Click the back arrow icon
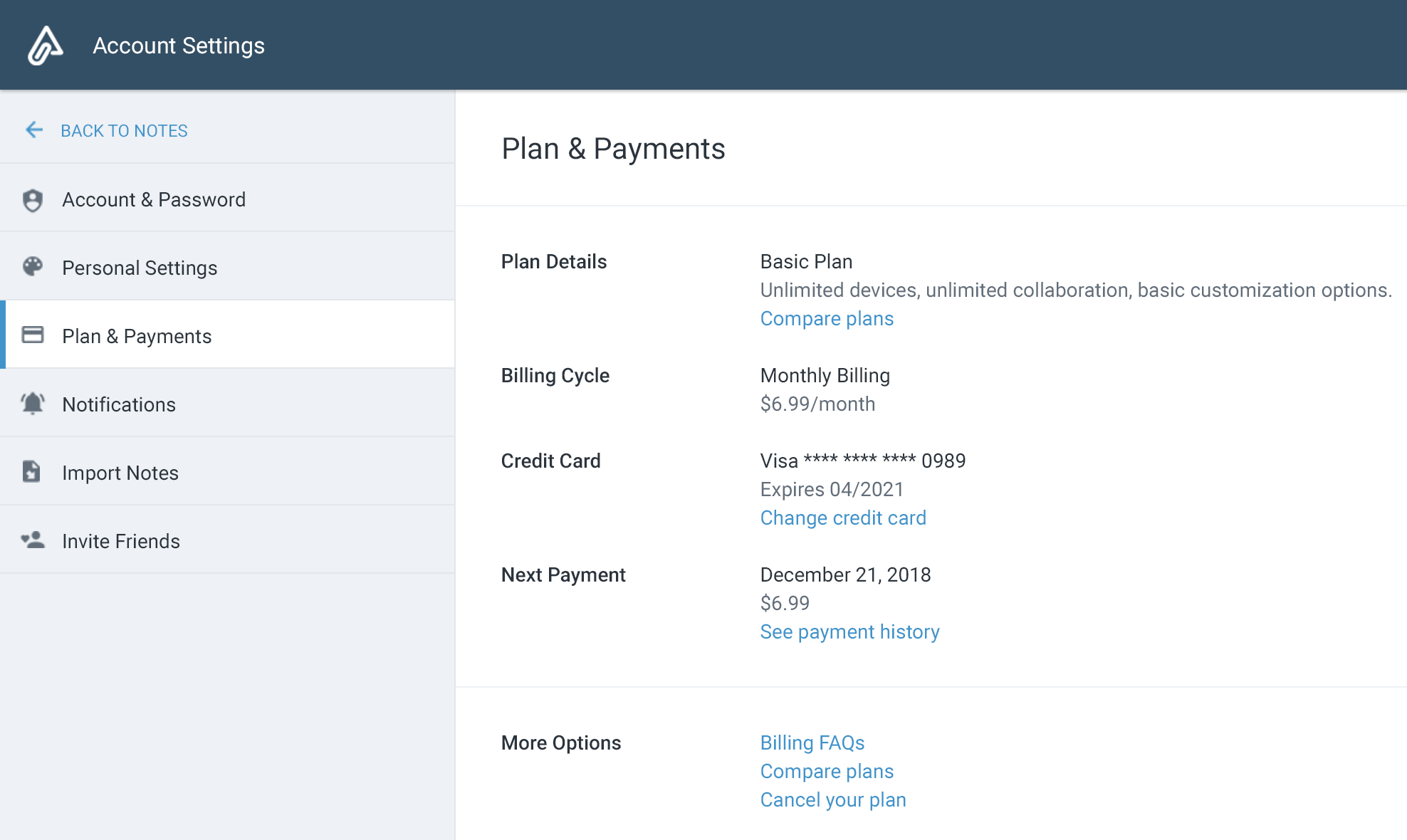The width and height of the screenshot is (1407, 840). coord(34,130)
